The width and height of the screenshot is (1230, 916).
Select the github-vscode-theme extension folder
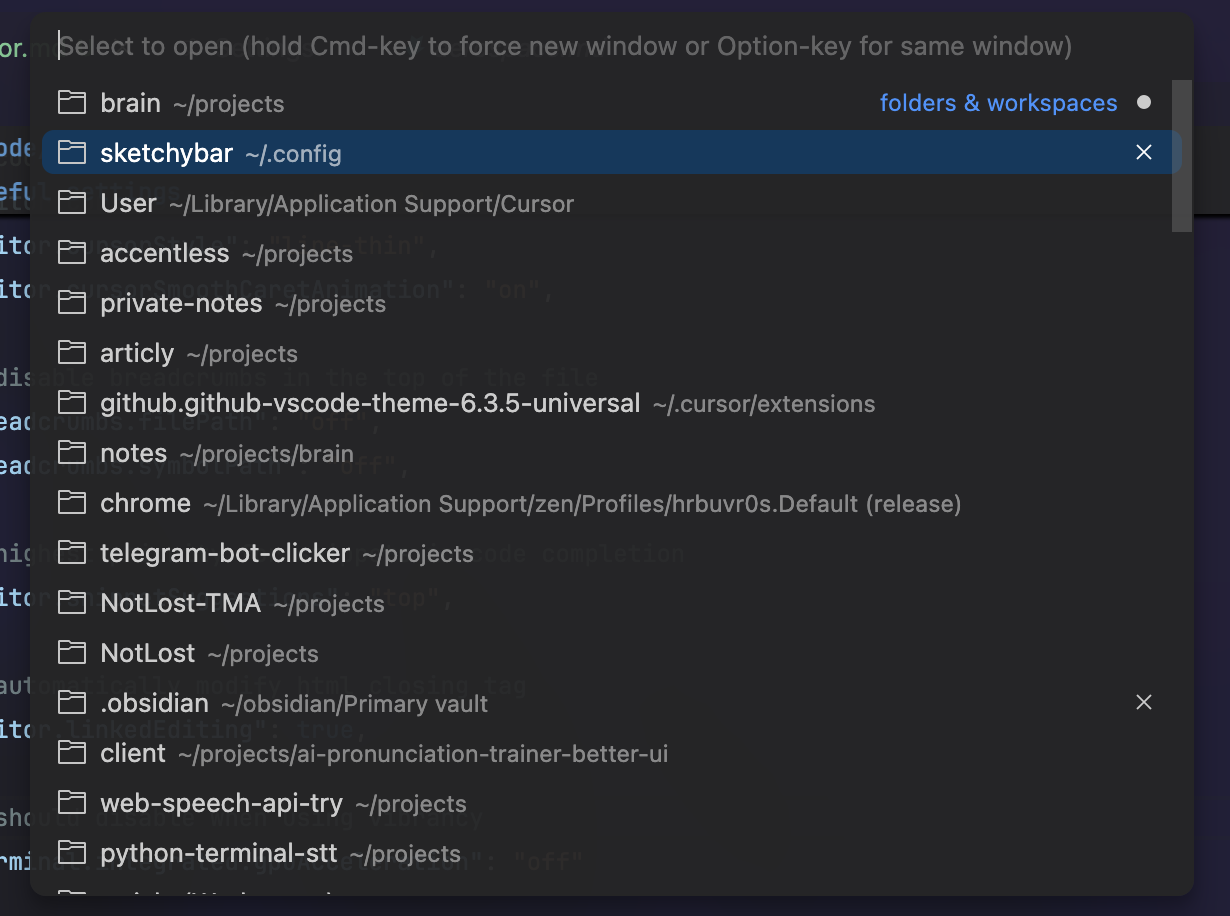coord(370,403)
